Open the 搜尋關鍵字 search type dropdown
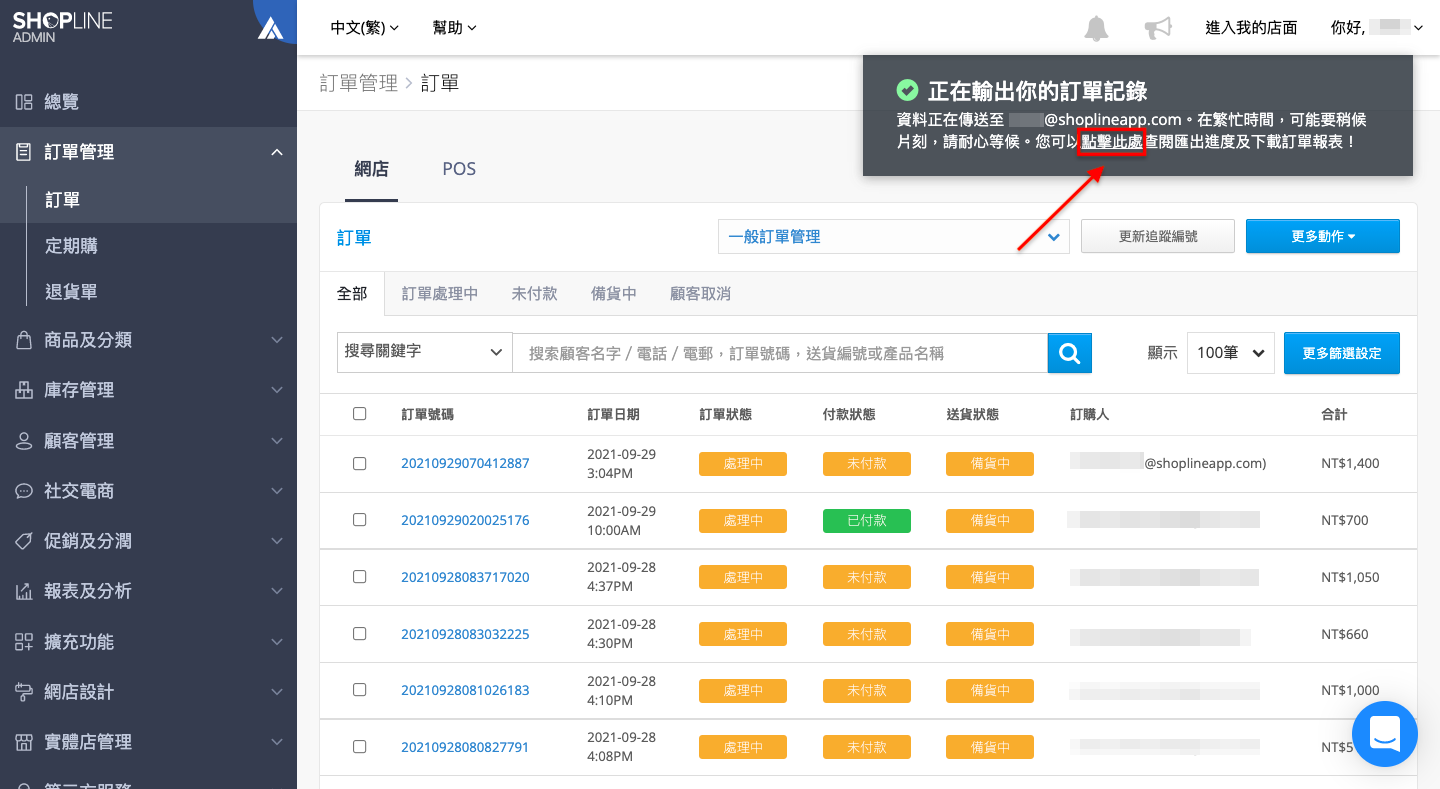The image size is (1440, 789). click(x=425, y=352)
